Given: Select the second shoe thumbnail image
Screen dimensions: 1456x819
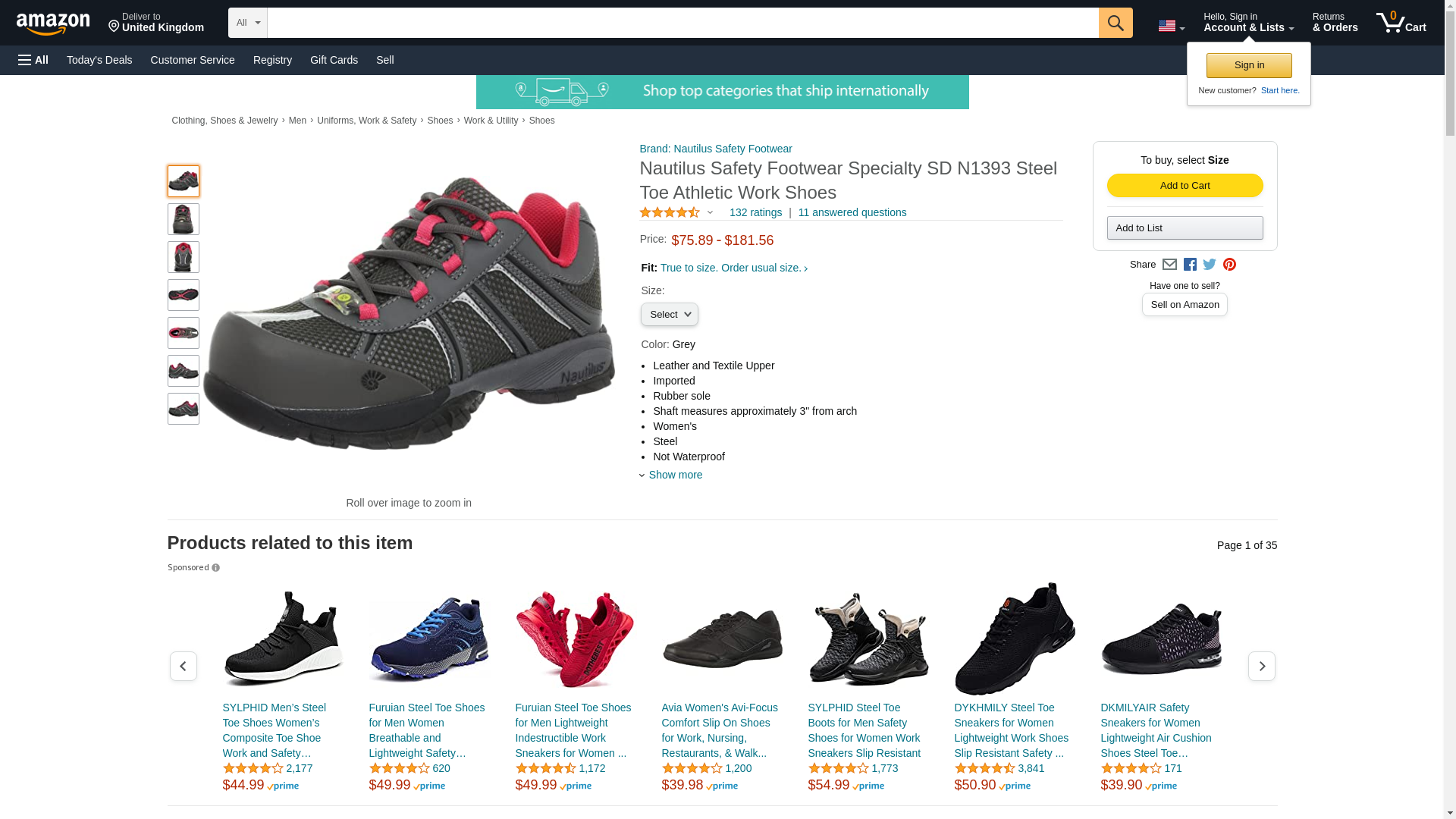Looking at the screenshot, I should point(184,219).
